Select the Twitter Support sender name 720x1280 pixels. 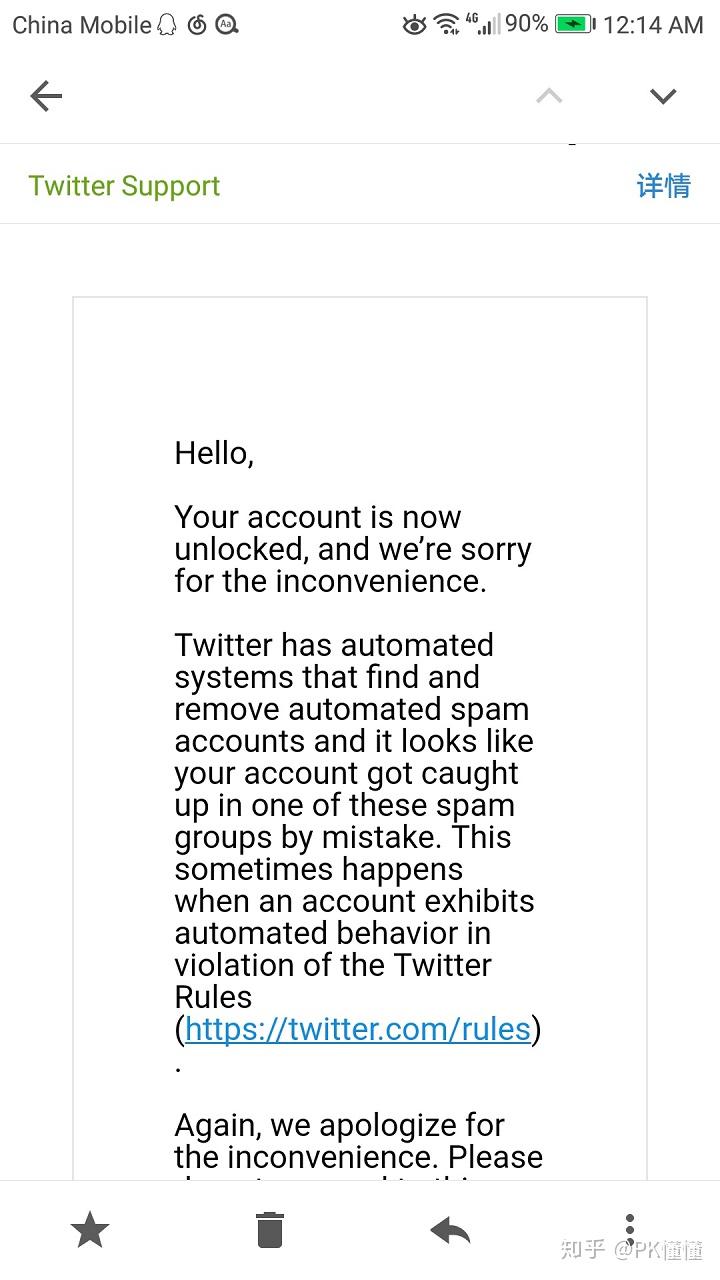coord(124,185)
